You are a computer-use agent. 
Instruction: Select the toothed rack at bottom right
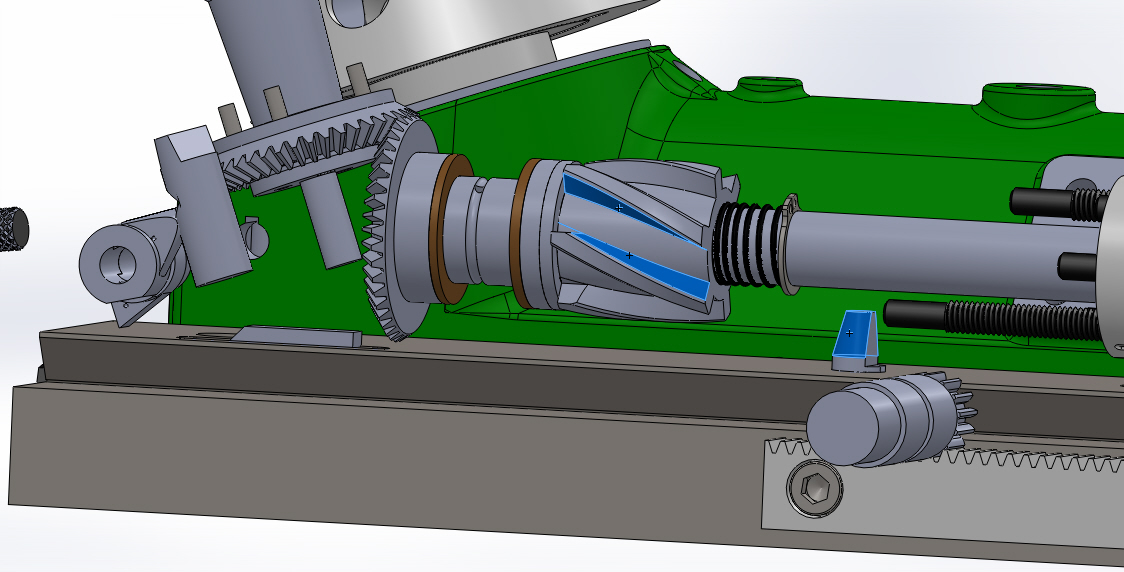(x=1000, y=468)
